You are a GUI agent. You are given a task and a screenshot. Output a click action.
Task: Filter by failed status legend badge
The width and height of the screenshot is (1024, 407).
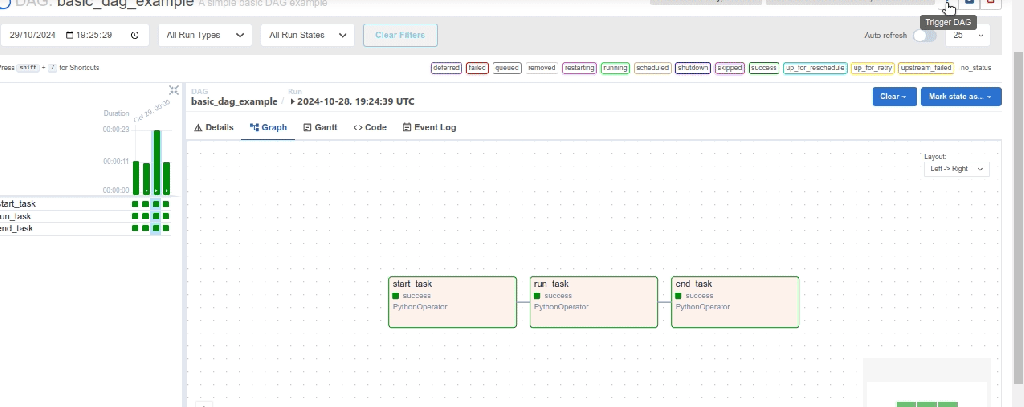[x=477, y=68]
